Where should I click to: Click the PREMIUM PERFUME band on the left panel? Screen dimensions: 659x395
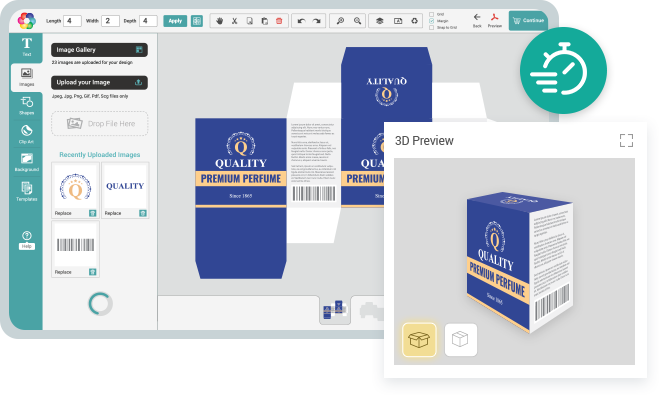click(241, 179)
